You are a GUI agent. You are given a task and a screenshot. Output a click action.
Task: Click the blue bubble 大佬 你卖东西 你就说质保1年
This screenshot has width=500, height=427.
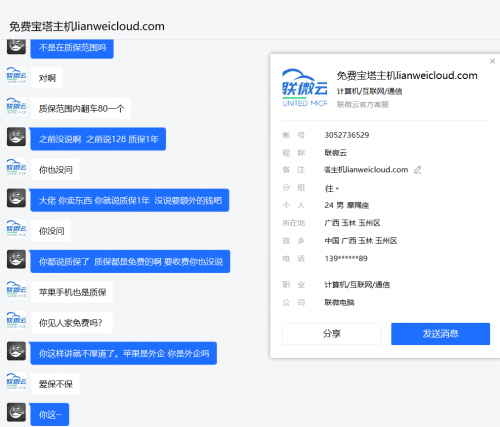tap(130, 200)
